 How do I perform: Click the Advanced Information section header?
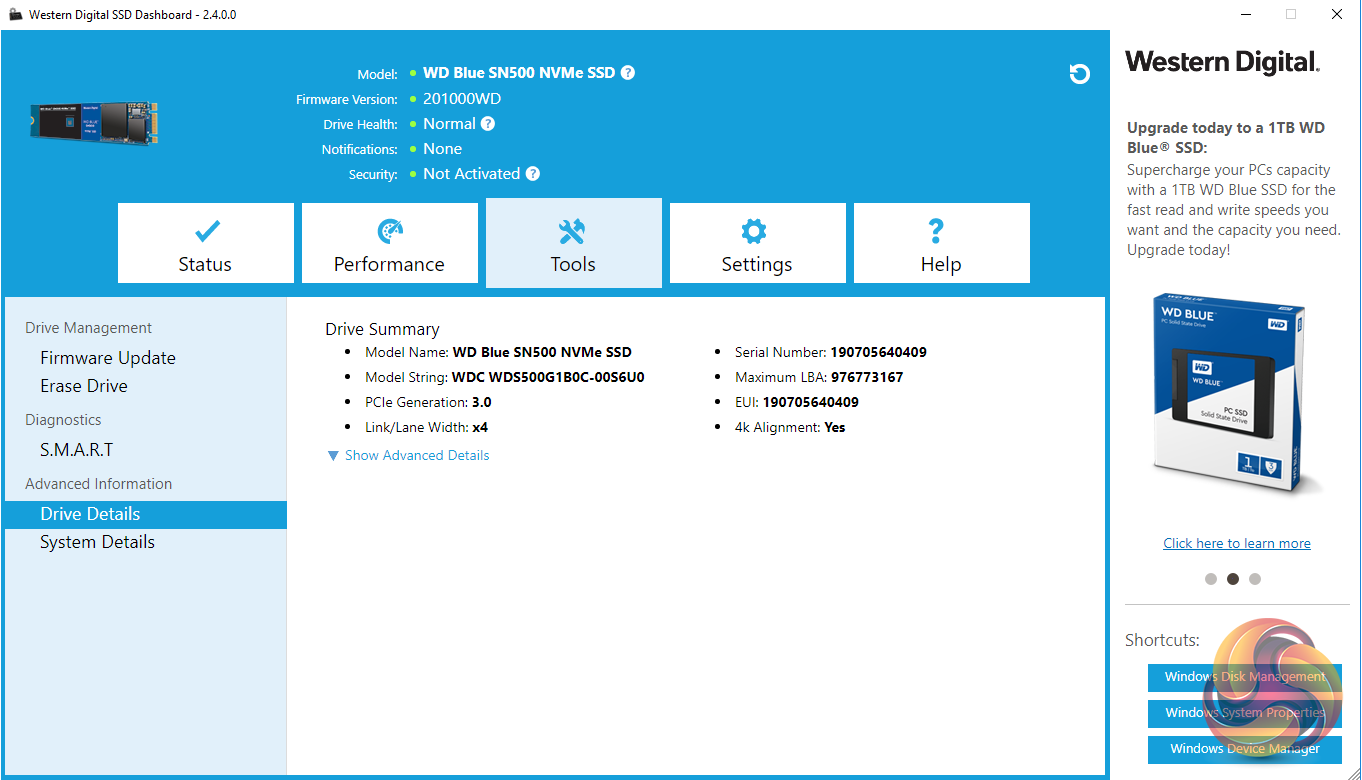click(x=99, y=484)
